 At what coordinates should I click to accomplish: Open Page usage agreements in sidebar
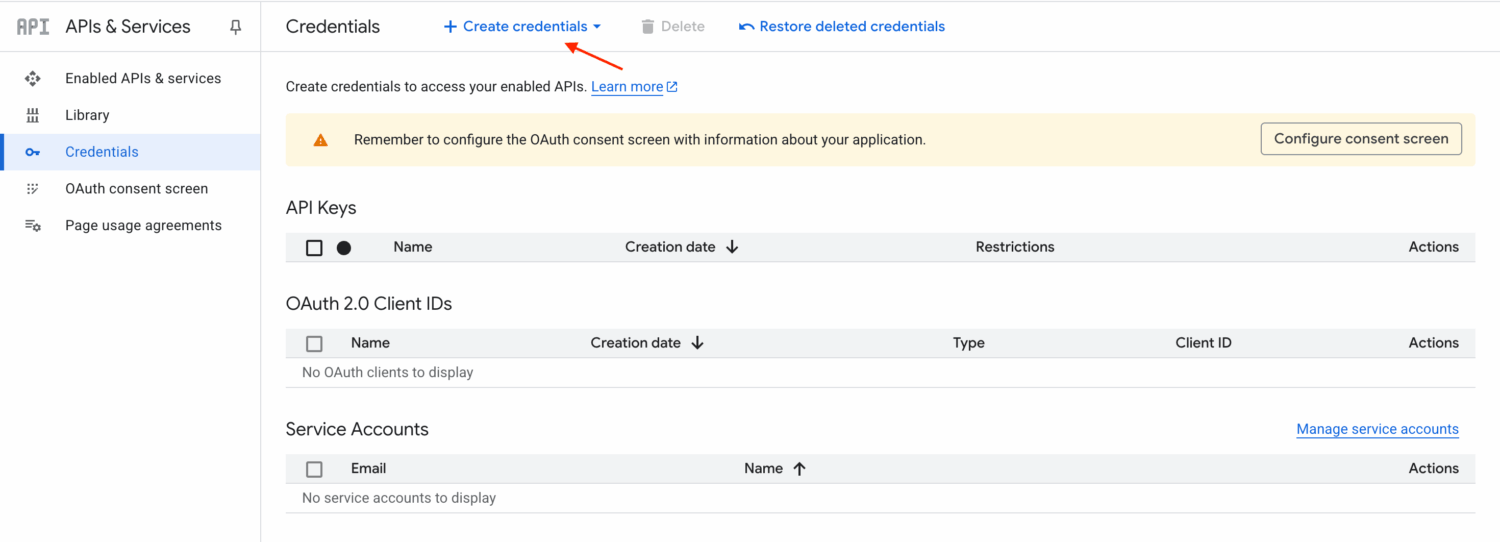pyautogui.click(x=143, y=226)
